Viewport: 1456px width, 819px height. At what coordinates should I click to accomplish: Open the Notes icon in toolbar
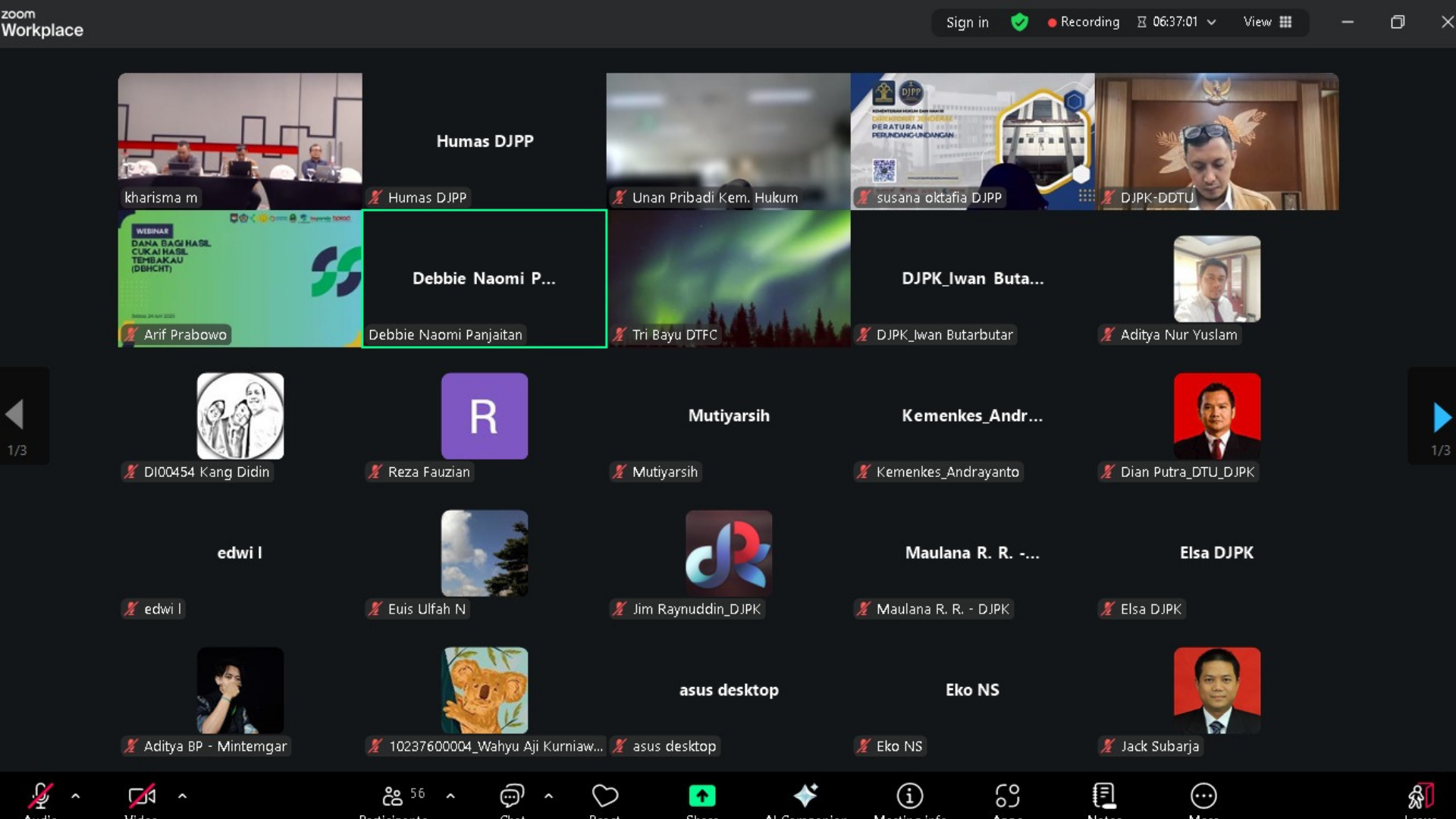tap(1104, 795)
